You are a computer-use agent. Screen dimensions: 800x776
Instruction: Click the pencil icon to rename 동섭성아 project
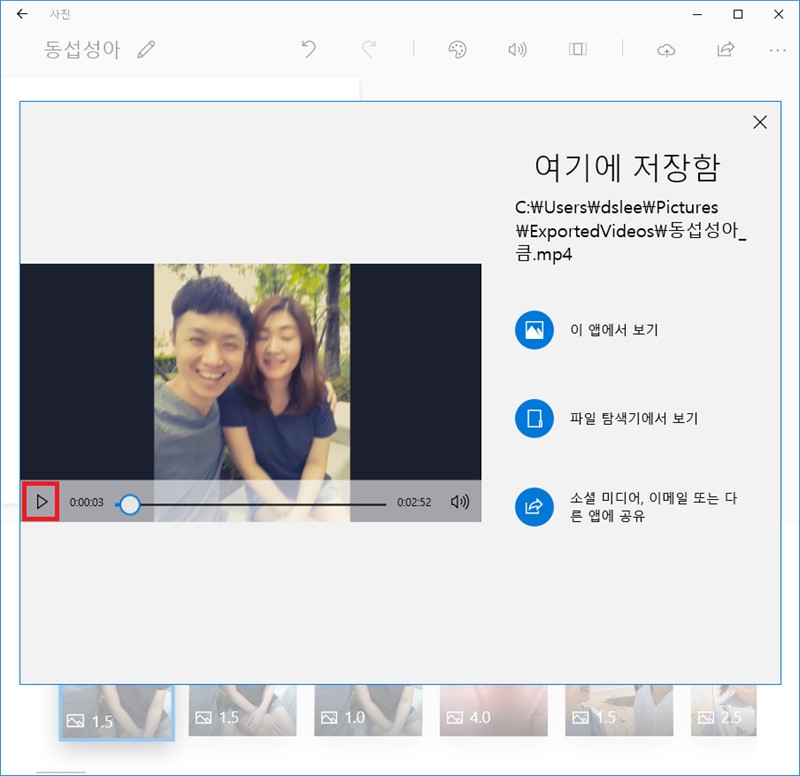click(x=146, y=46)
